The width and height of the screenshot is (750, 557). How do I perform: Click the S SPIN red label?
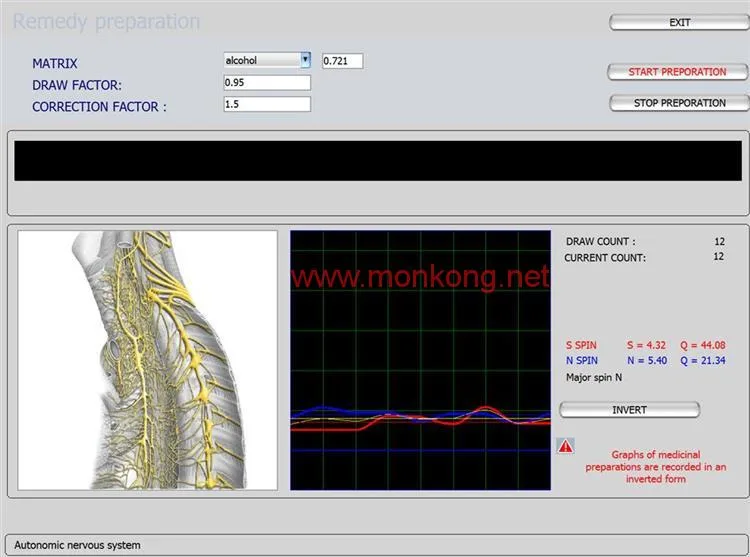[x=581, y=345]
